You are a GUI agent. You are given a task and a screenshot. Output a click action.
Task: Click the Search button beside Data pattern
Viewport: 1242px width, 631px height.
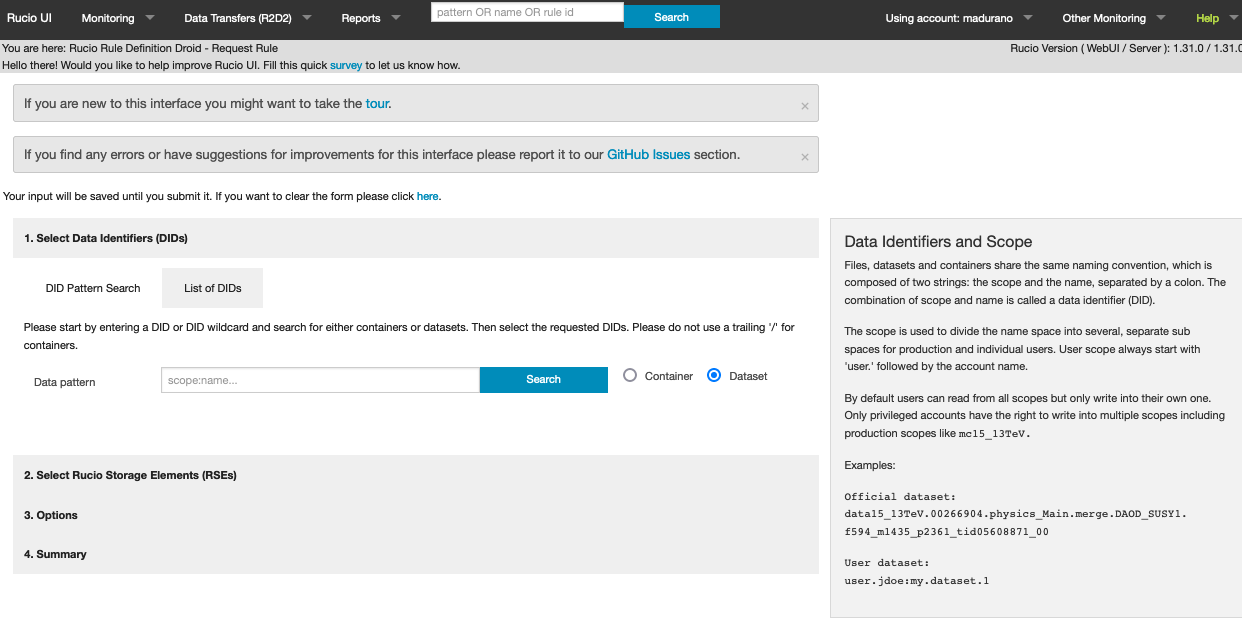pos(543,380)
